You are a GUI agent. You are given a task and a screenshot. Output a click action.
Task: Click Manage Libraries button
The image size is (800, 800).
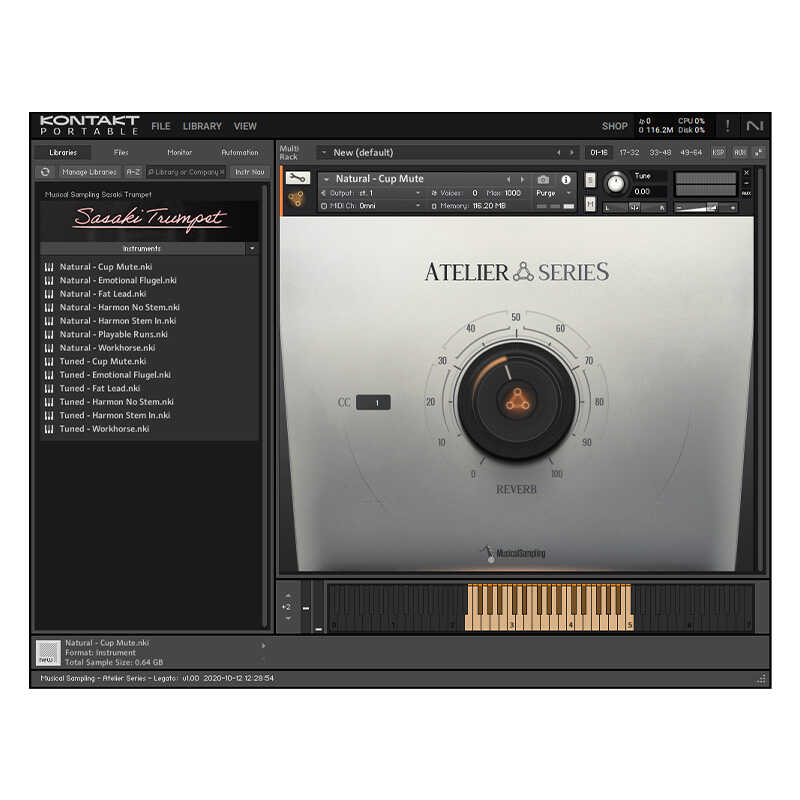click(89, 172)
